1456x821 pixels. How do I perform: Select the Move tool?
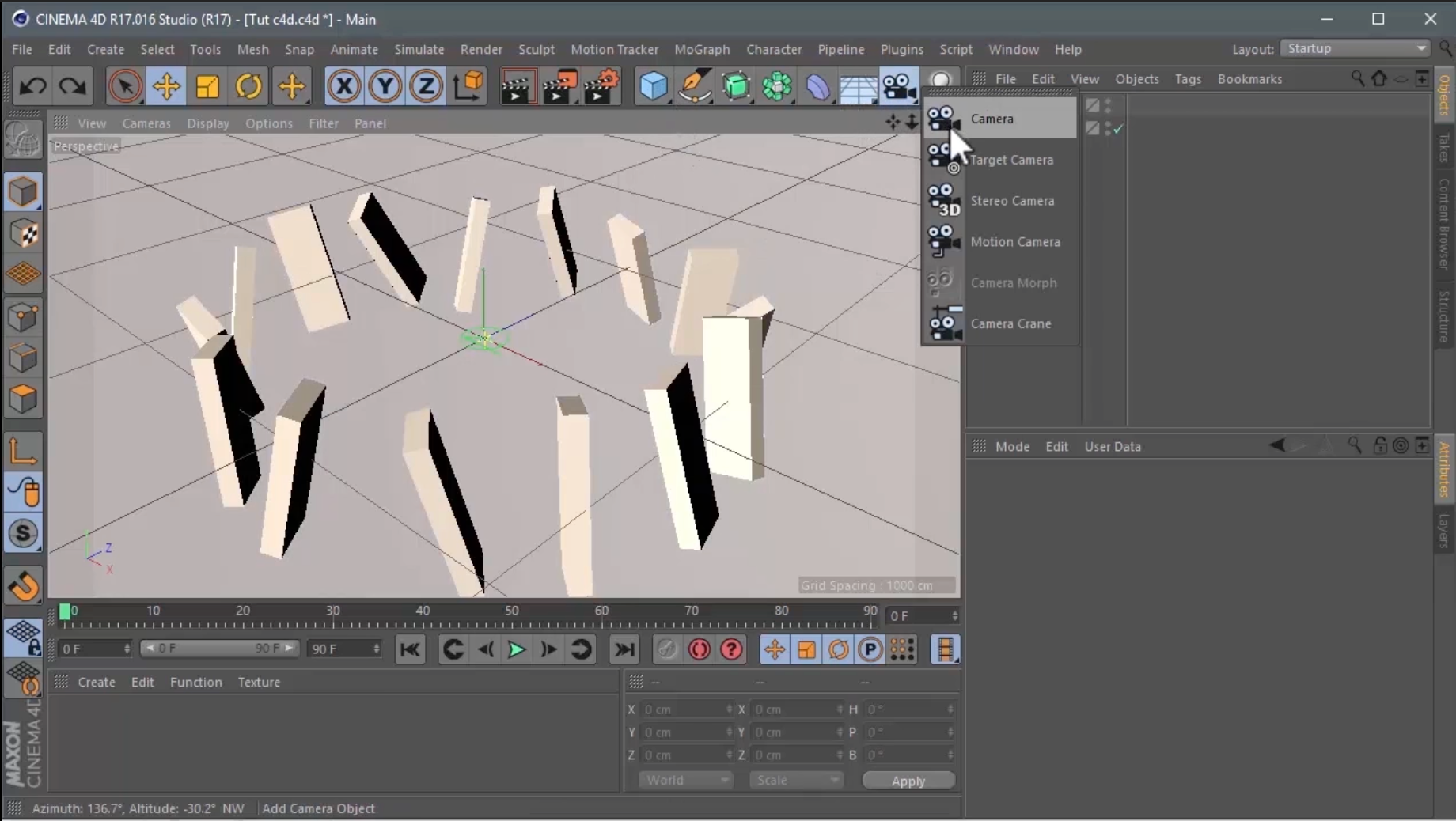tap(166, 86)
